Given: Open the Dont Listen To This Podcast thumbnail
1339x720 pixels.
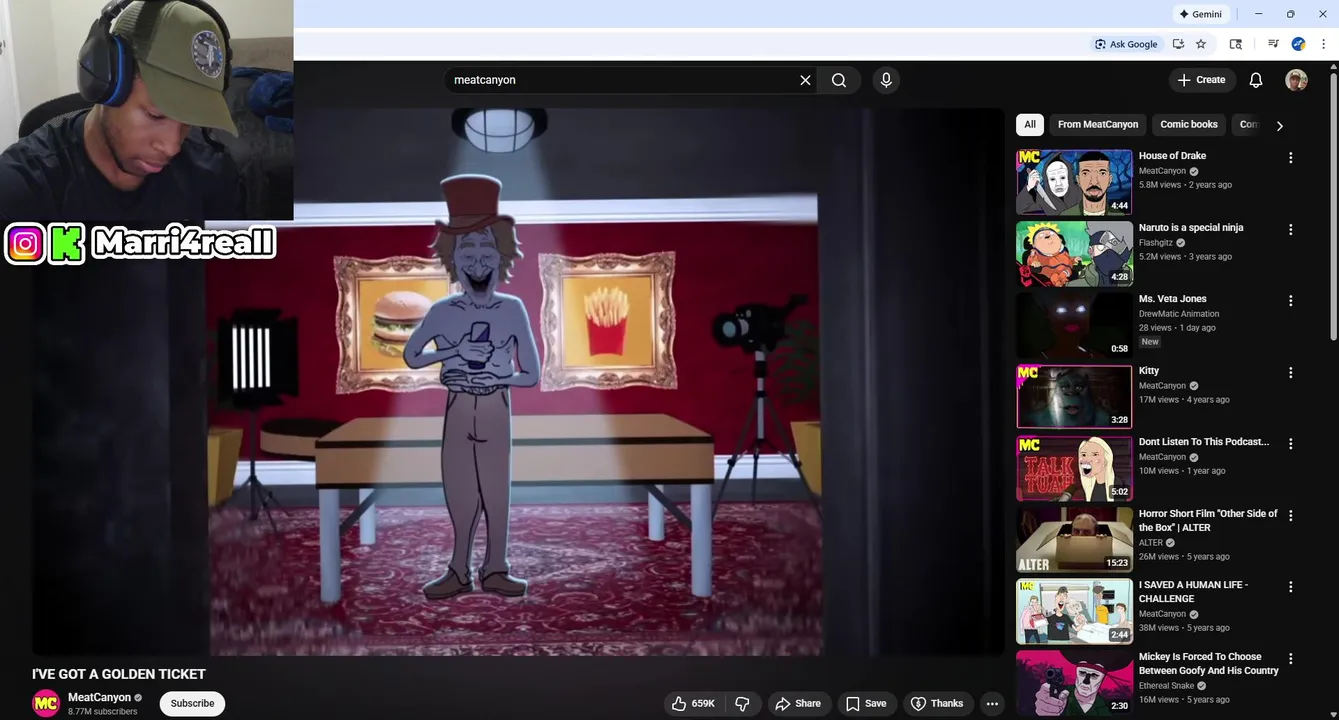Looking at the screenshot, I should pyautogui.click(x=1074, y=468).
